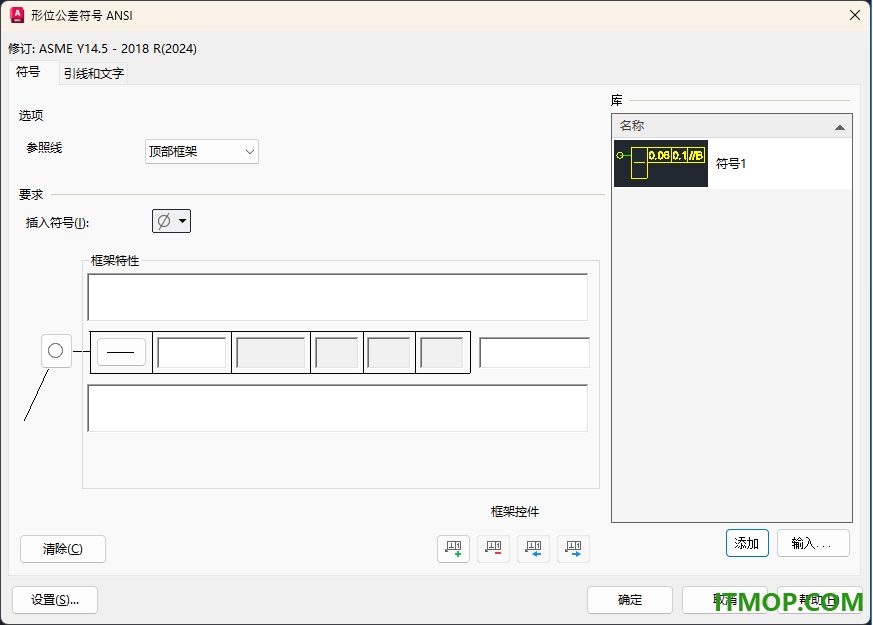Click the straightness symbol button in first frame cell
873x625 pixels.
point(121,352)
